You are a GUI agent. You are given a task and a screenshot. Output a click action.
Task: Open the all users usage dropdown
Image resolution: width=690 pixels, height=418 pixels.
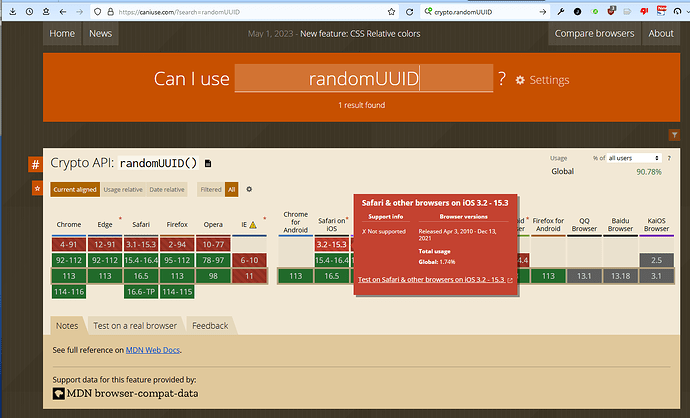pos(634,158)
